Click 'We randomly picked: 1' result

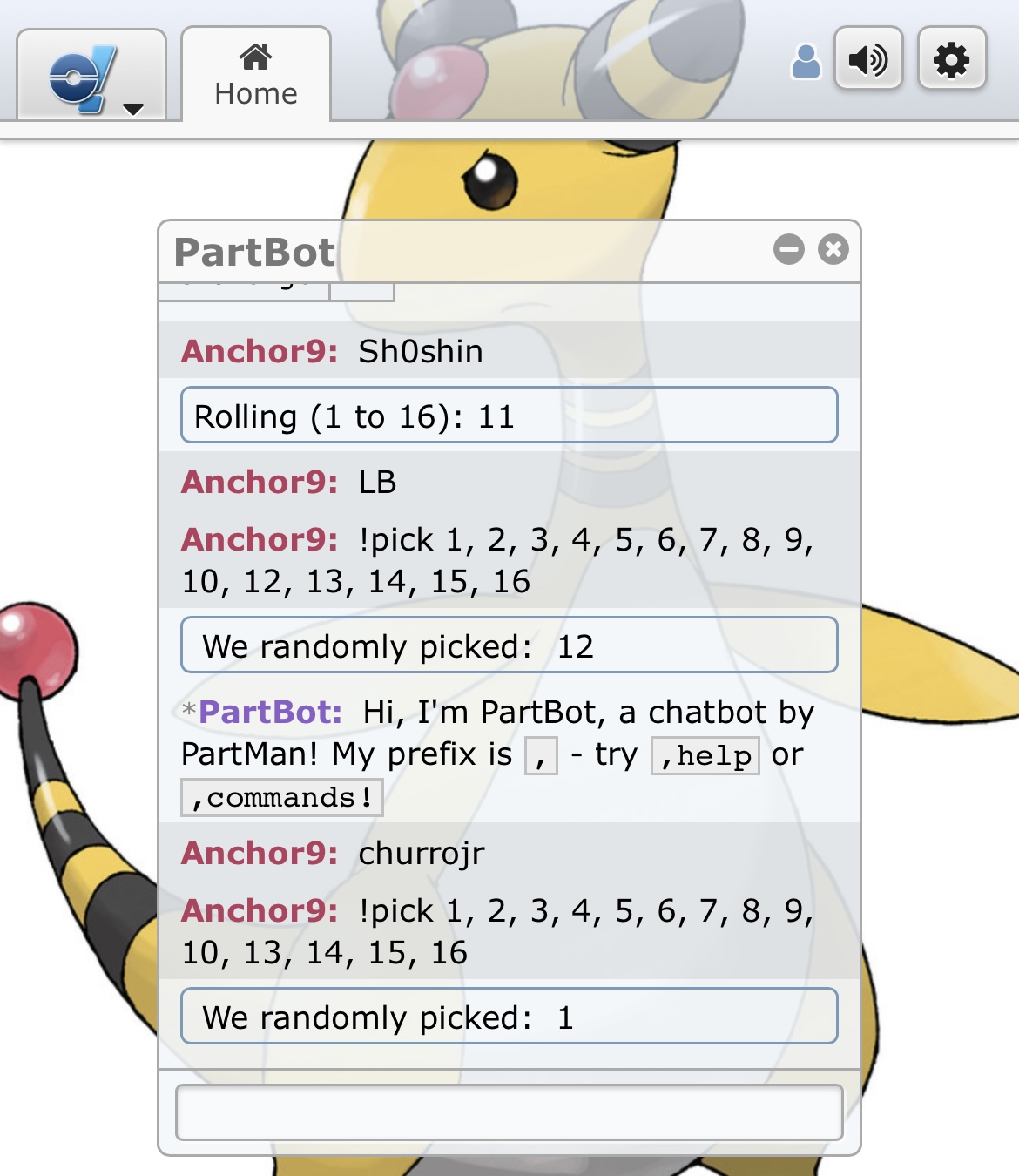(509, 1016)
